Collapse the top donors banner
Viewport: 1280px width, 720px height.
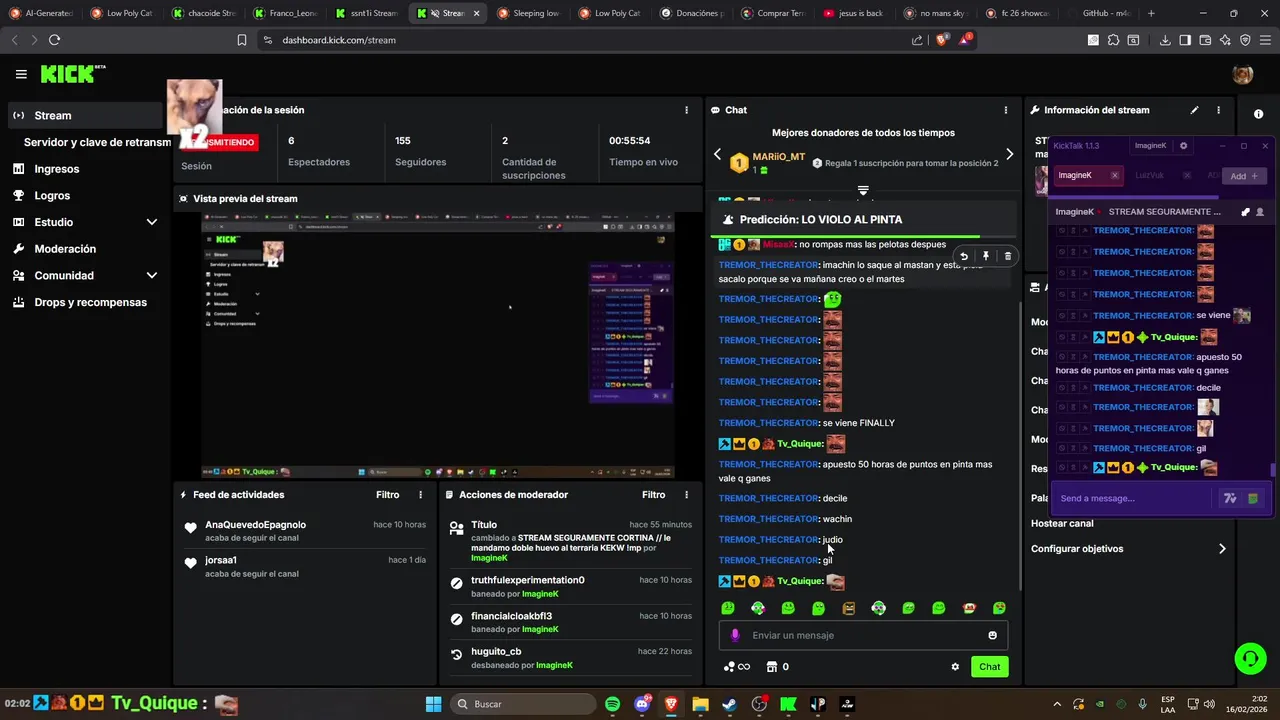[863, 190]
